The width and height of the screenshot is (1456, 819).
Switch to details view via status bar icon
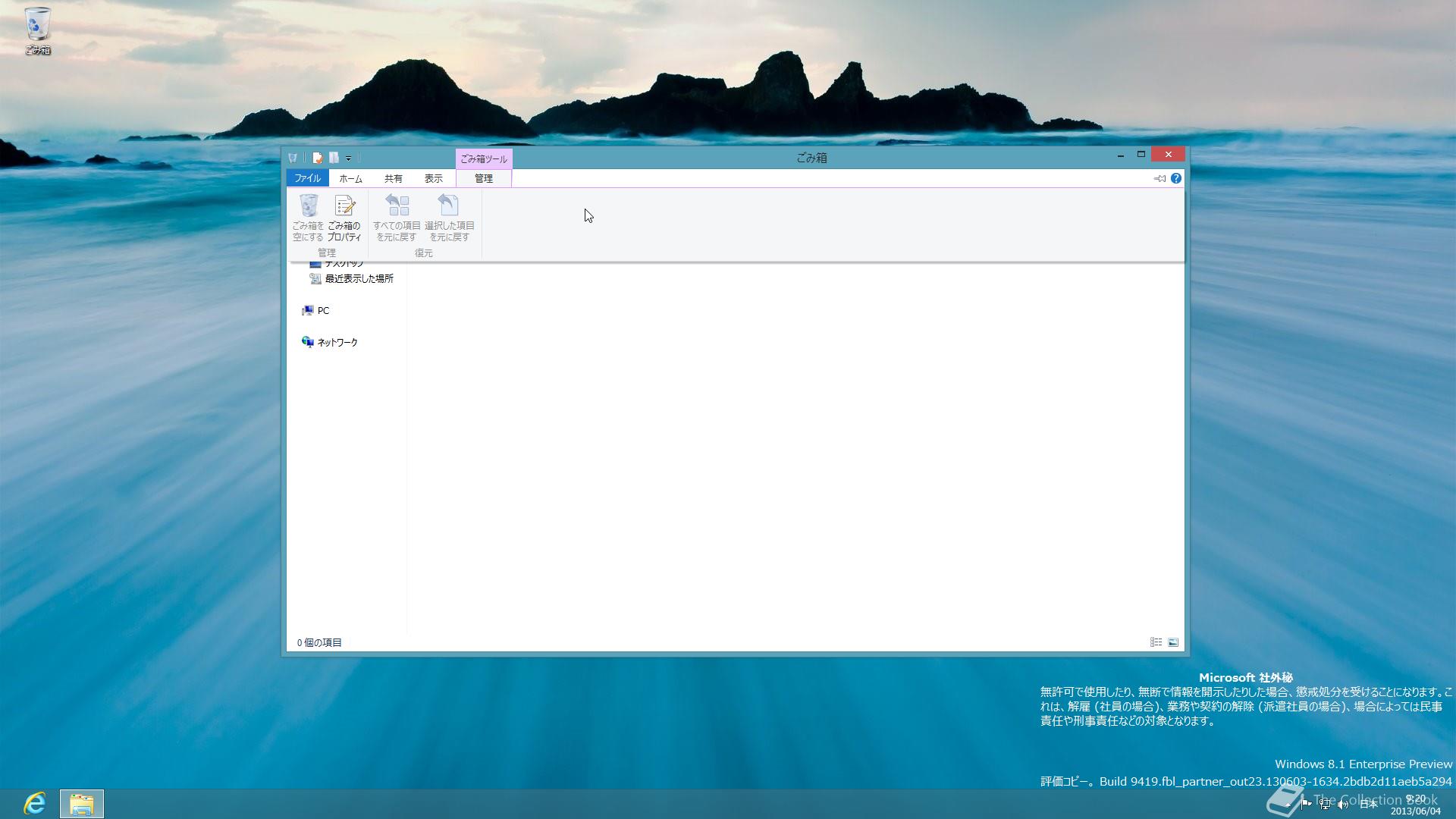tap(1156, 642)
